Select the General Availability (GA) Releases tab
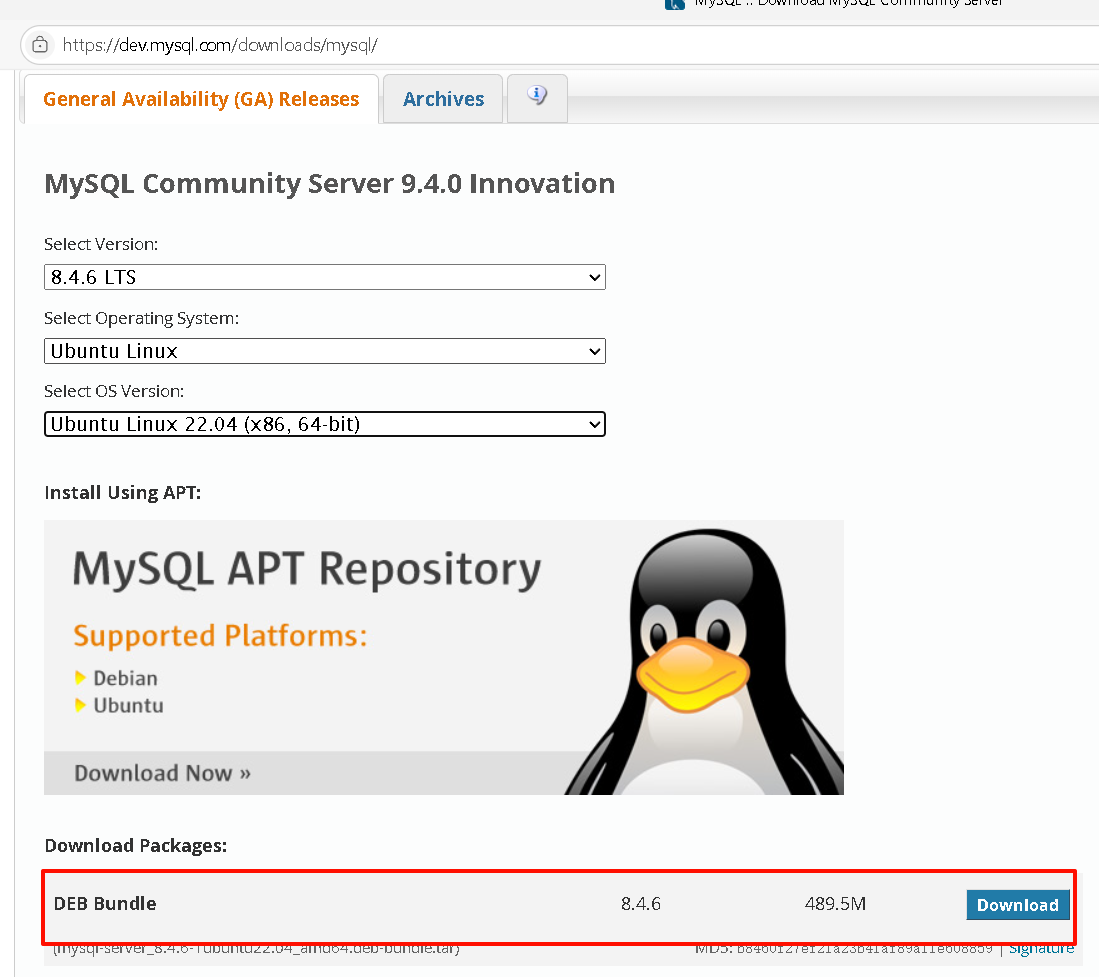 201,98
